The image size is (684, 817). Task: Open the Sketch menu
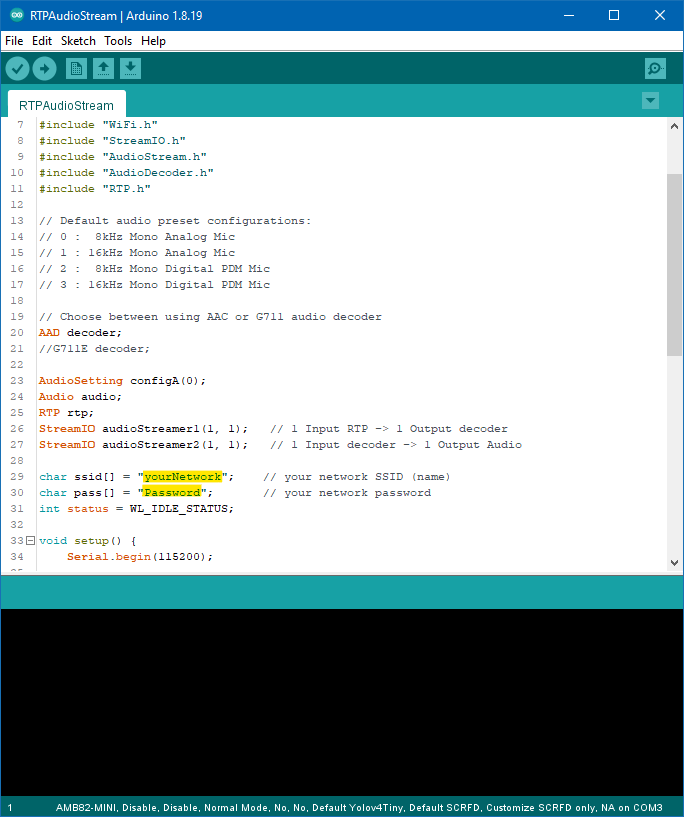click(78, 41)
